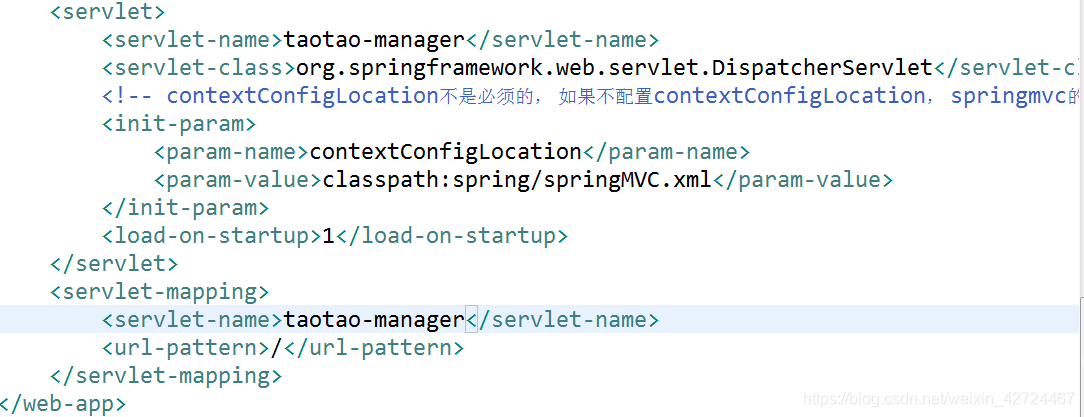Click the closing </servlet> tag
The image size is (1084, 417).
(114, 264)
